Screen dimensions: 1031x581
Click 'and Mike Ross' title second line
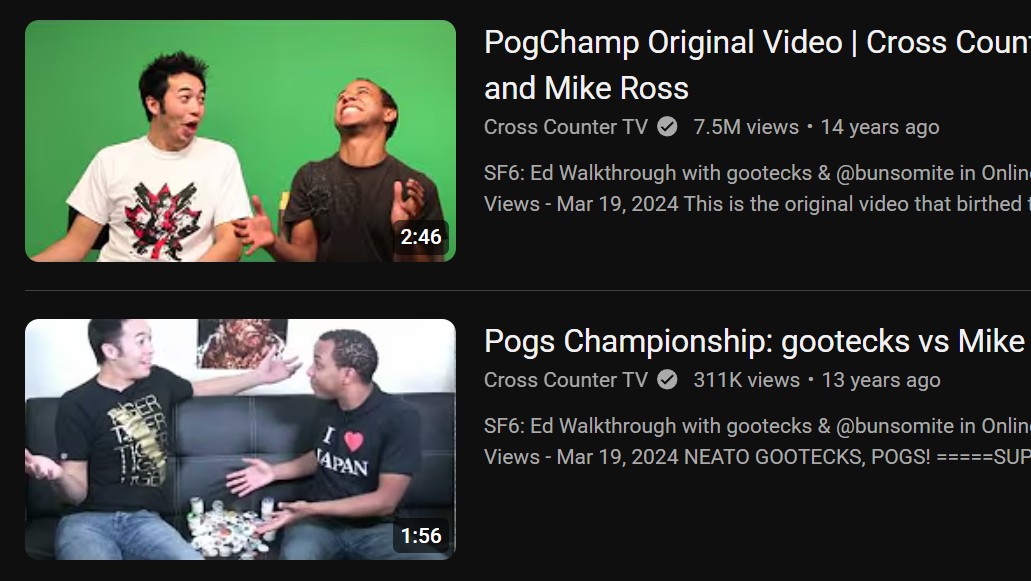tap(587, 88)
